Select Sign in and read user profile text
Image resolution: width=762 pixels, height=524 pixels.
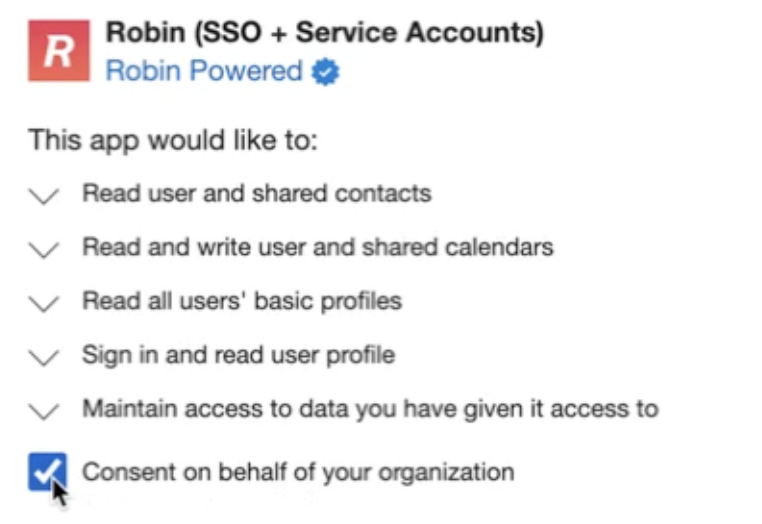pos(238,355)
